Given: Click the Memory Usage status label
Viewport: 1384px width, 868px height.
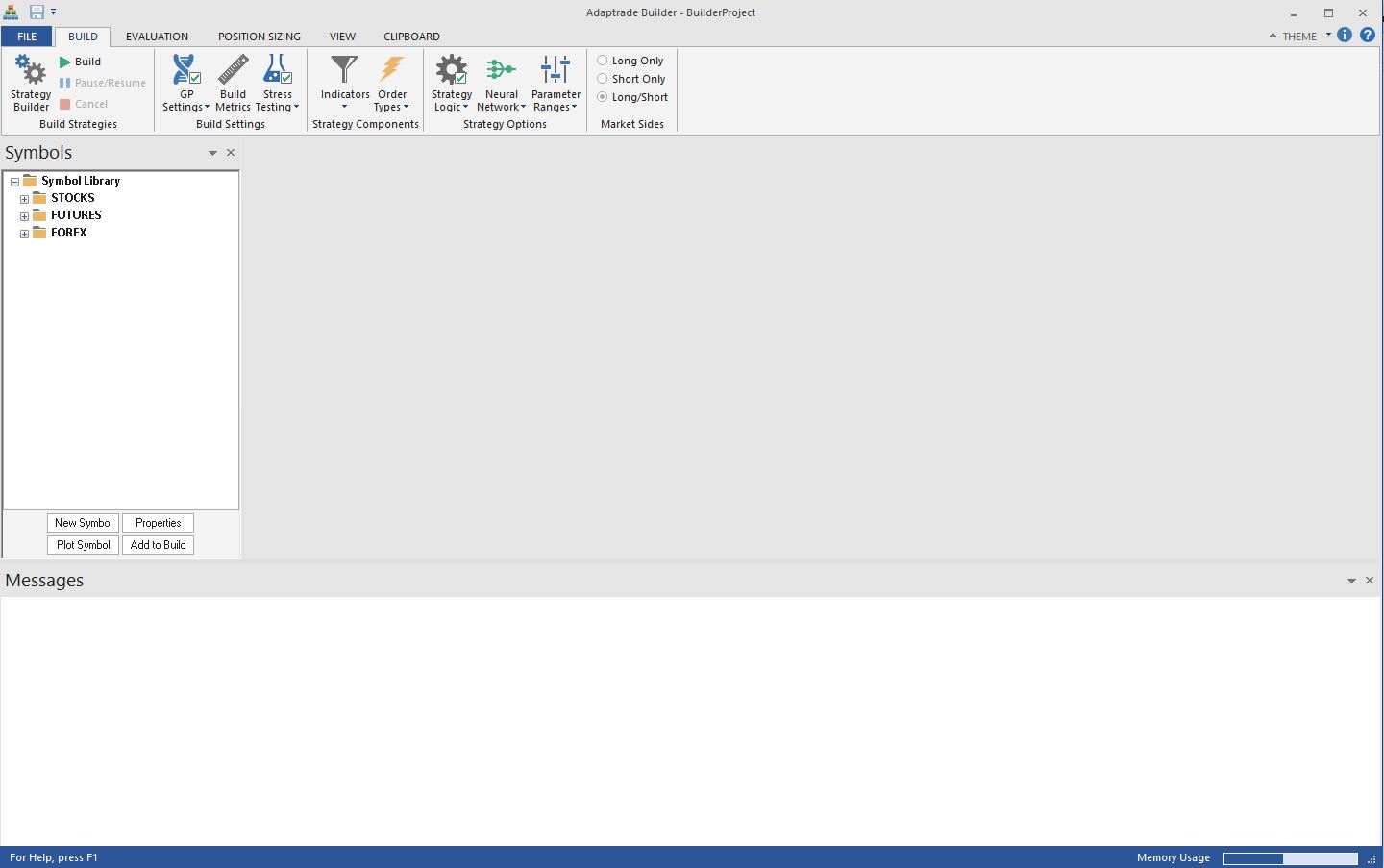Looking at the screenshot, I should pos(1174,857).
